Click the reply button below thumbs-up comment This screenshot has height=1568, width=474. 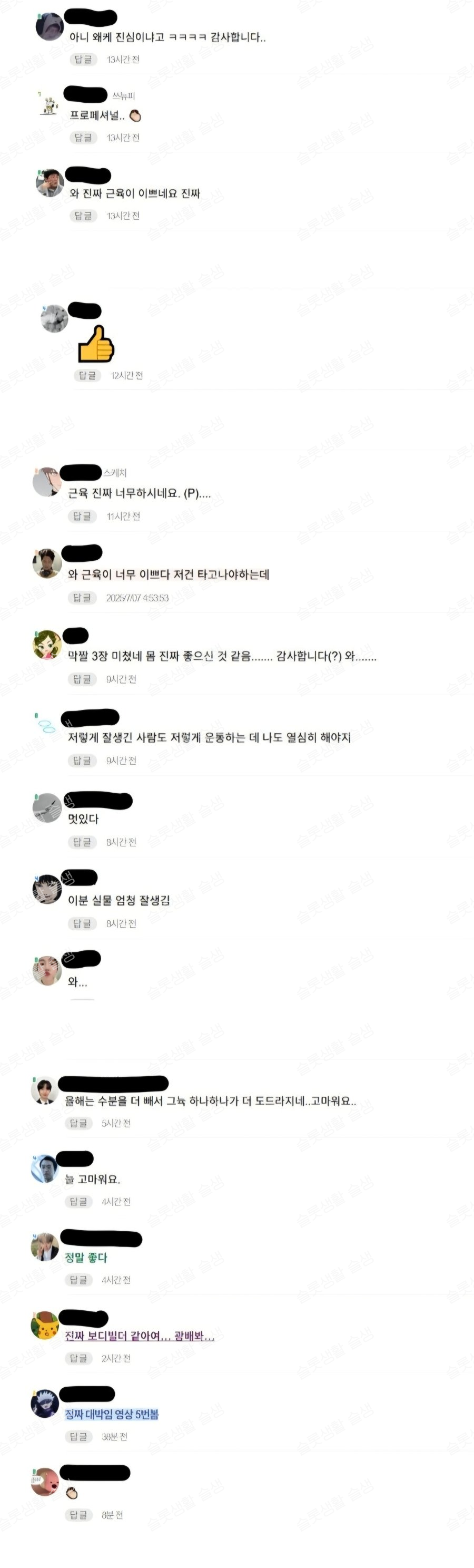click(x=87, y=376)
